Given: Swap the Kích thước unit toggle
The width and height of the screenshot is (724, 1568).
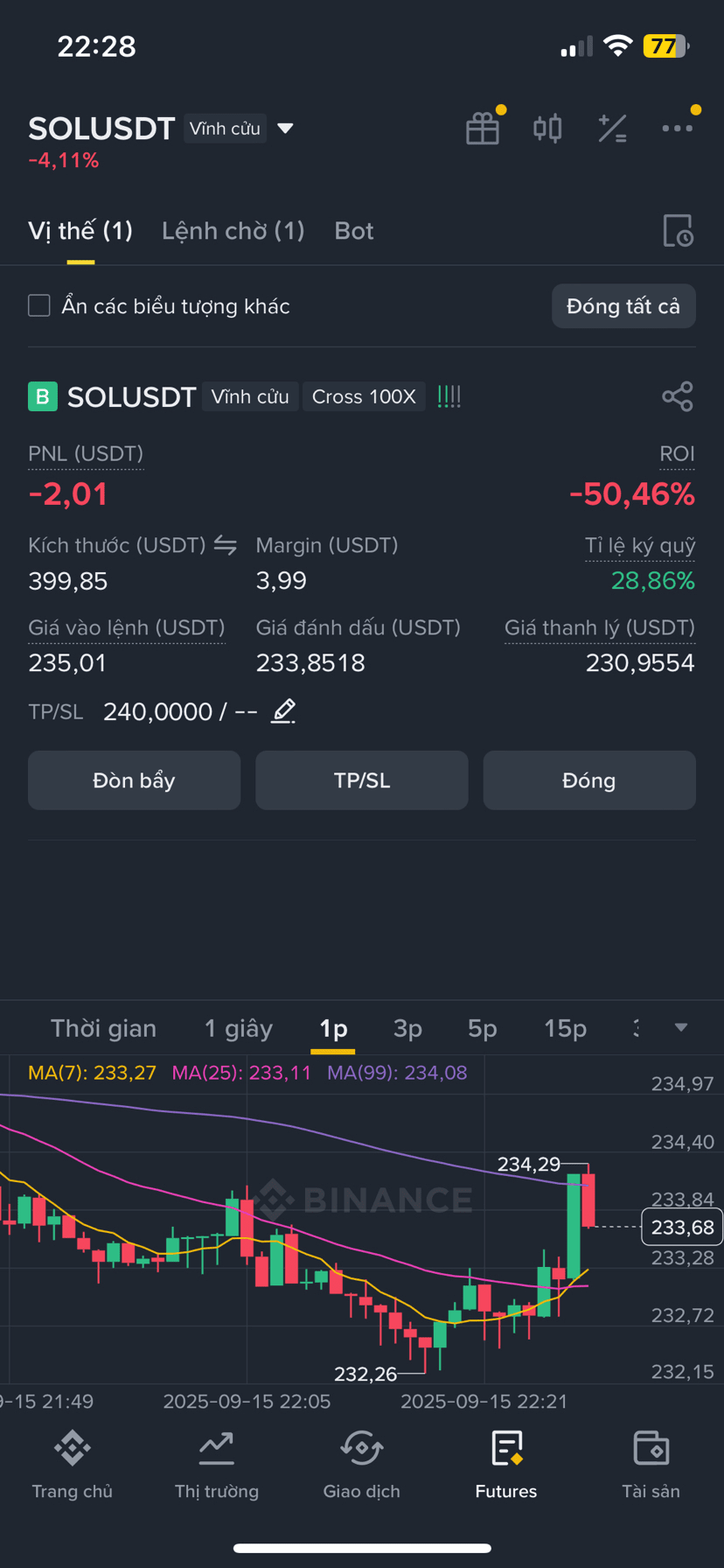Looking at the screenshot, I should [226, 545].
